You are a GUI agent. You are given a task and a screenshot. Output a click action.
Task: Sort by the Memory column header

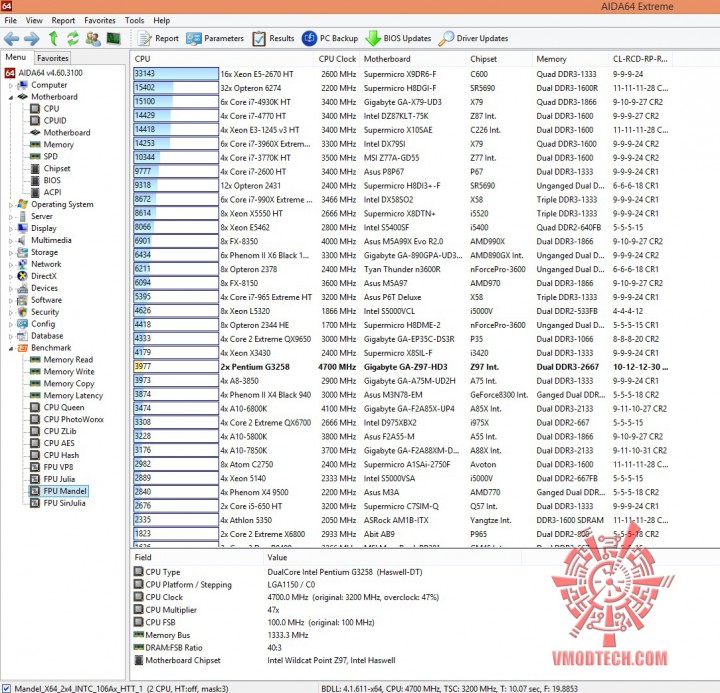[571, 59]
